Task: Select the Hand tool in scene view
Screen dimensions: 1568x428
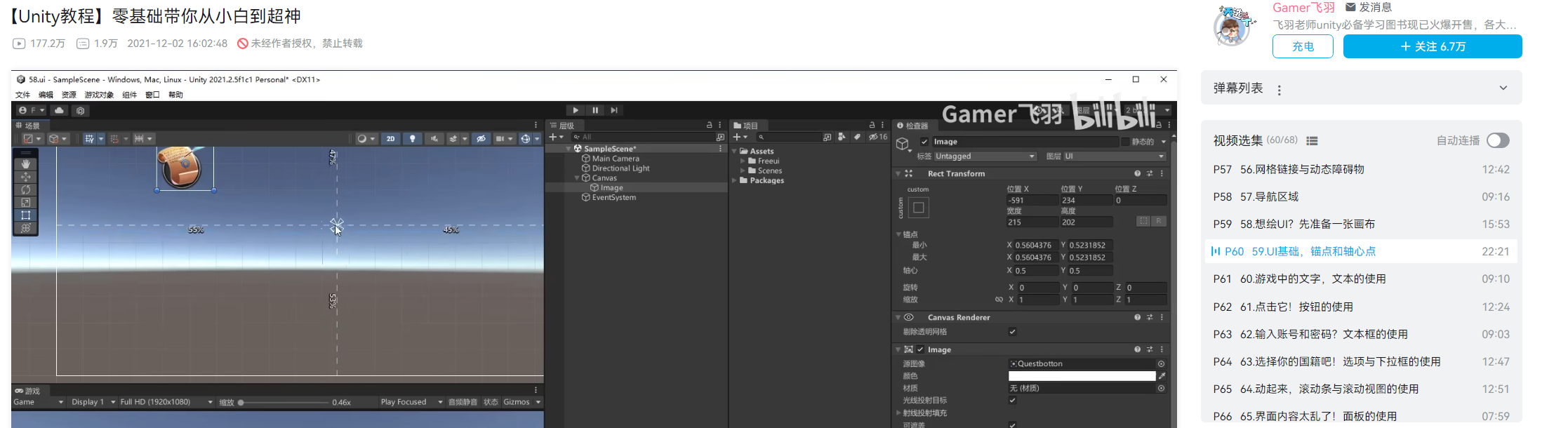Action: tap(26, 163)
